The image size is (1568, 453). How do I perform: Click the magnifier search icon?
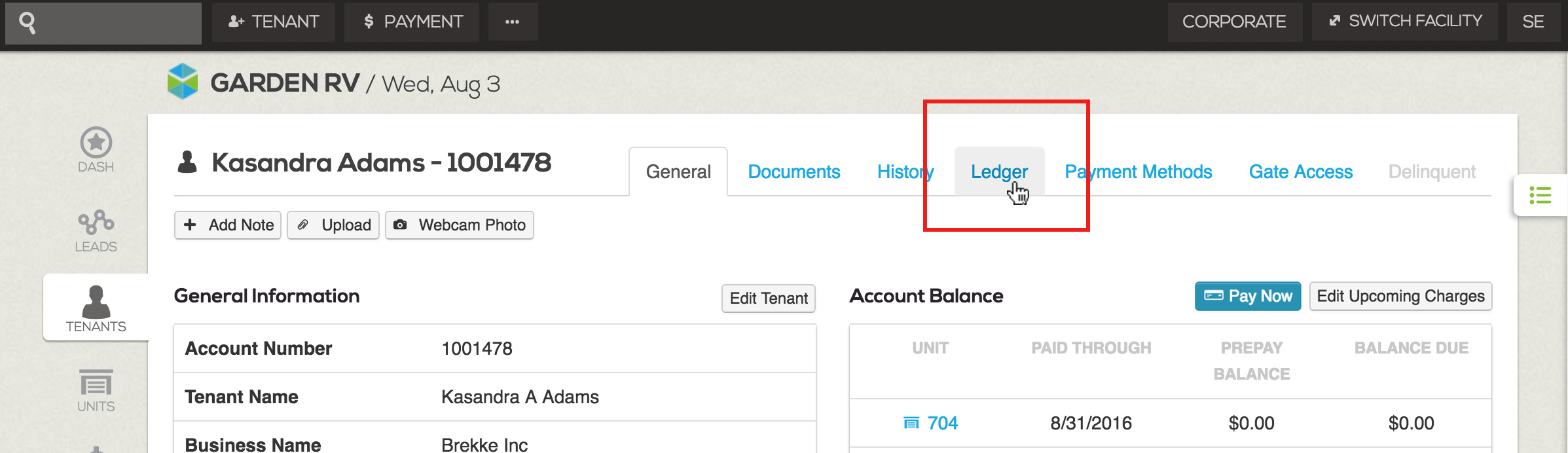click(27, 23)
